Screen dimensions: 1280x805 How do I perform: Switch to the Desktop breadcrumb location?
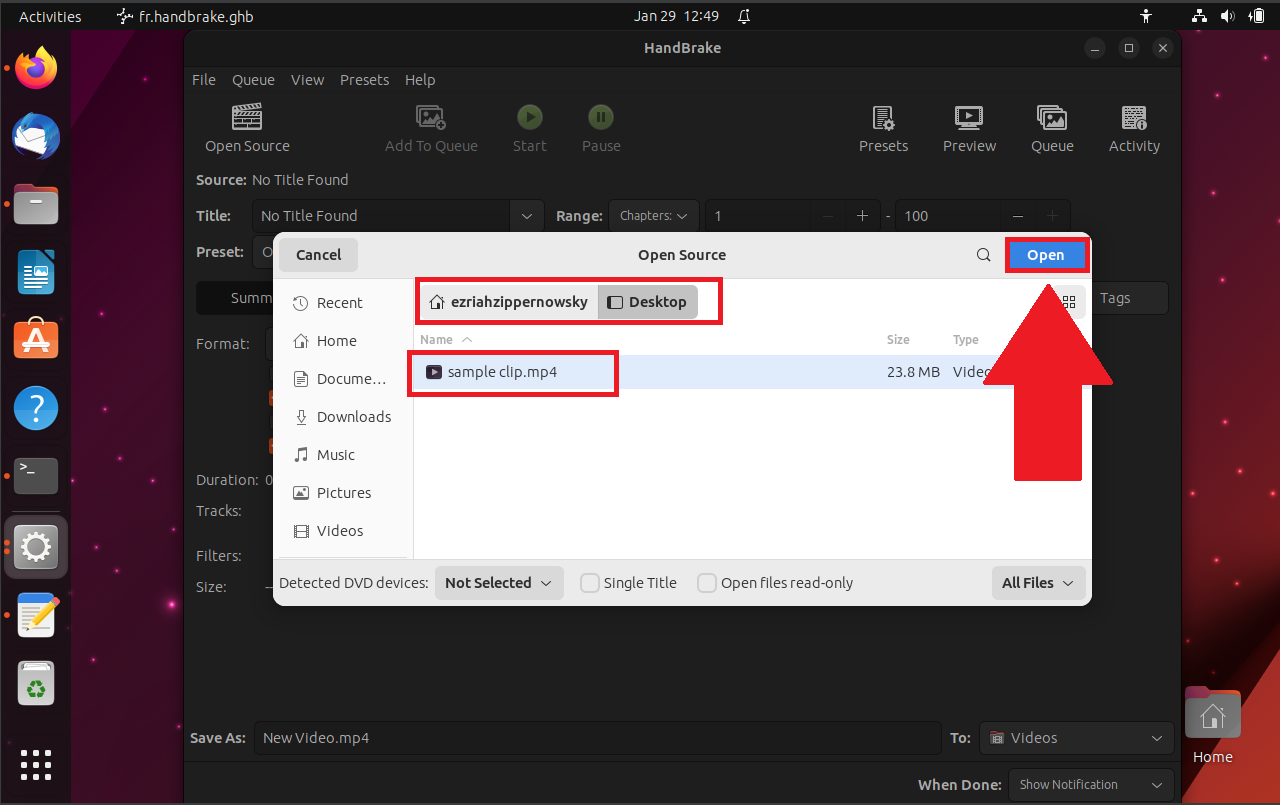coord(647,301)
